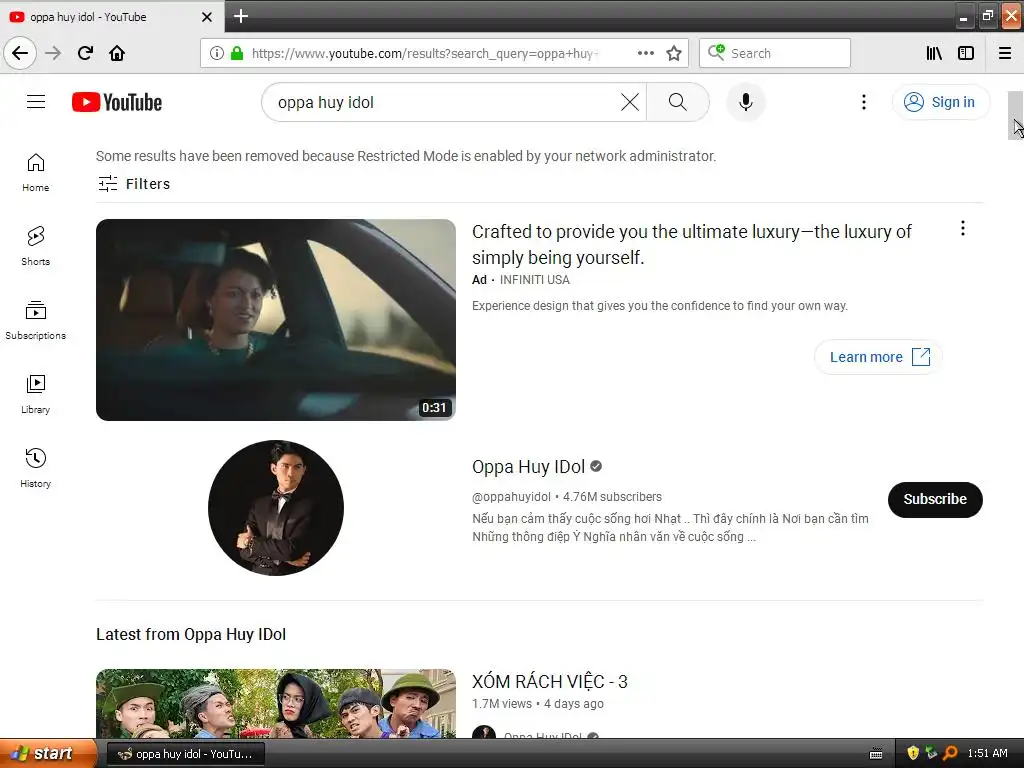Expand the search Filters options
Image resolution: width=1024 pixels, height=768 pixels.
click(x=134, y=184)
